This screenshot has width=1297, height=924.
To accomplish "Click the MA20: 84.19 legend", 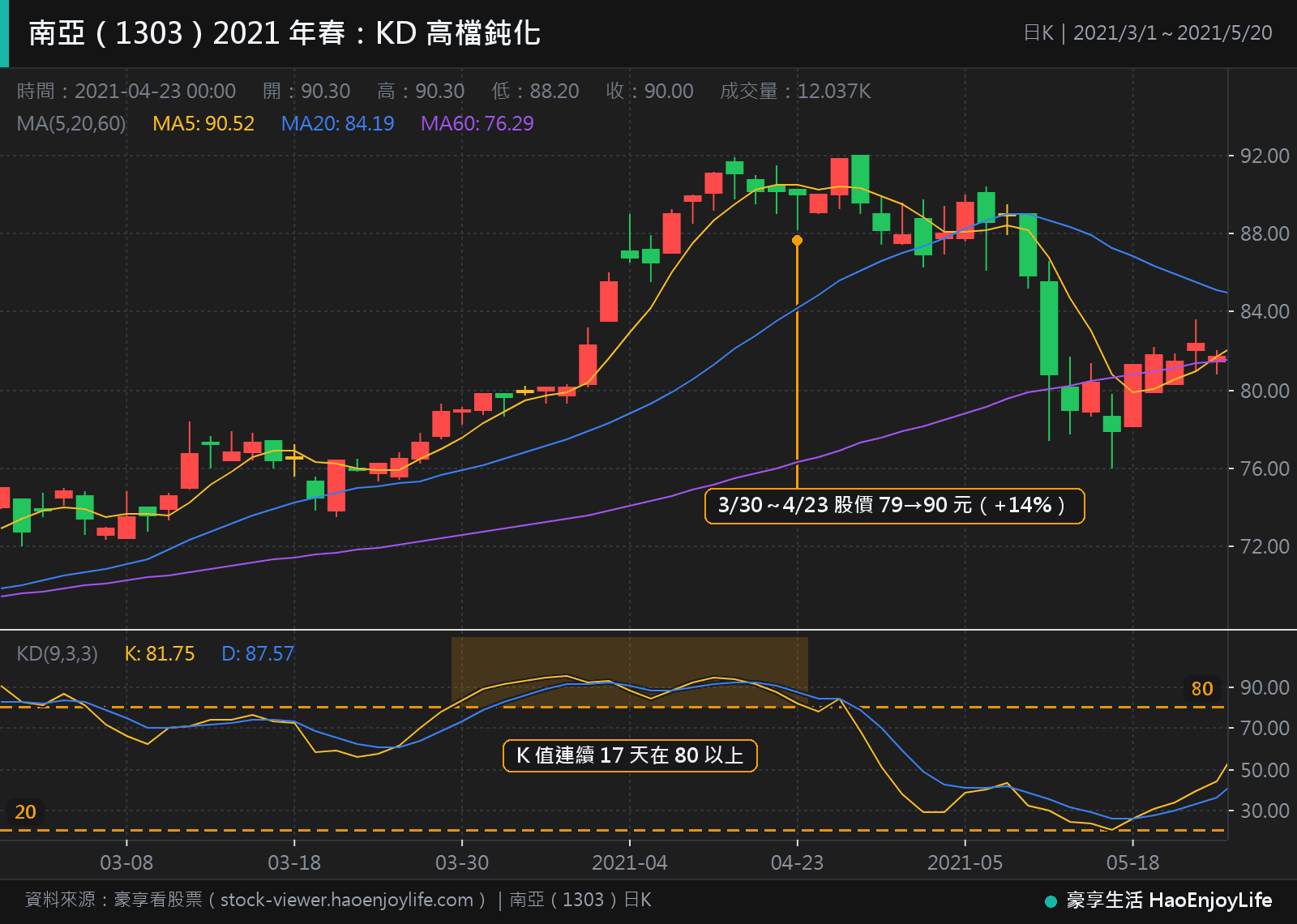I will point(337,124).
